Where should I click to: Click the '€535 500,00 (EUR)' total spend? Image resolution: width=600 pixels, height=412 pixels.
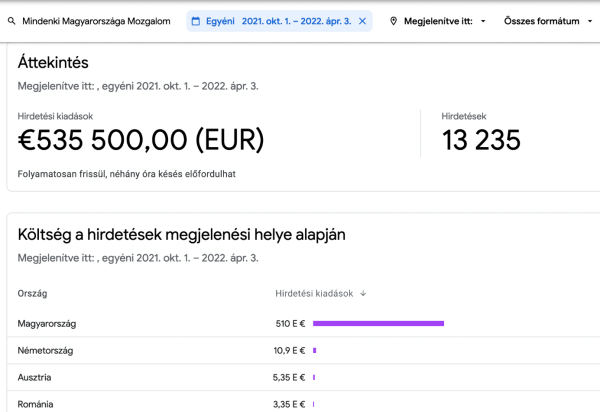141,140
